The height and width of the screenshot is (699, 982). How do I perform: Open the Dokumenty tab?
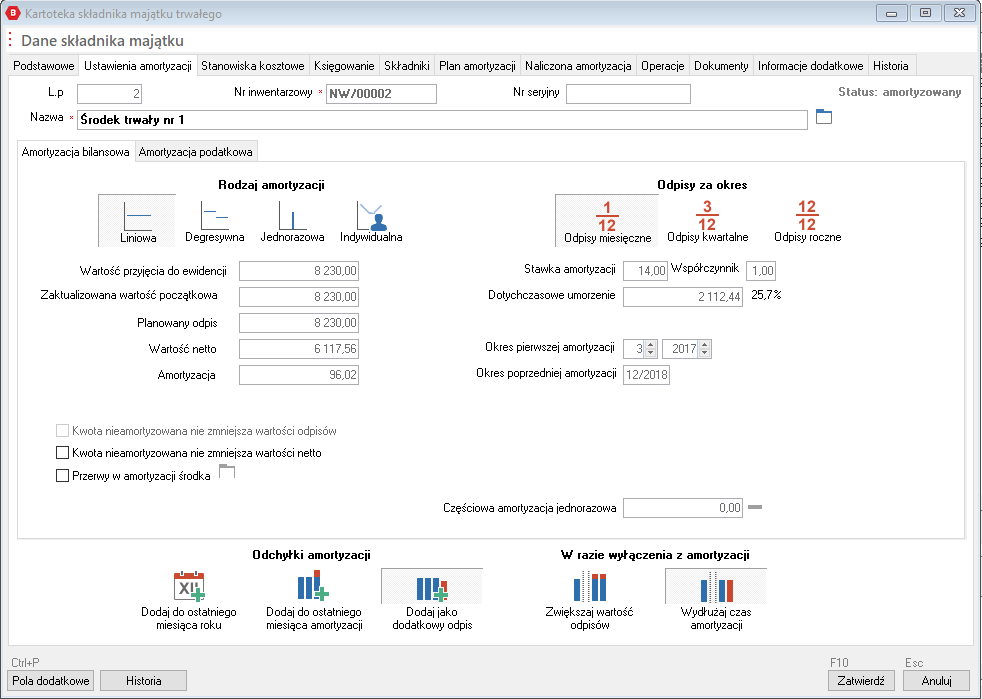(x=721, y=66)
